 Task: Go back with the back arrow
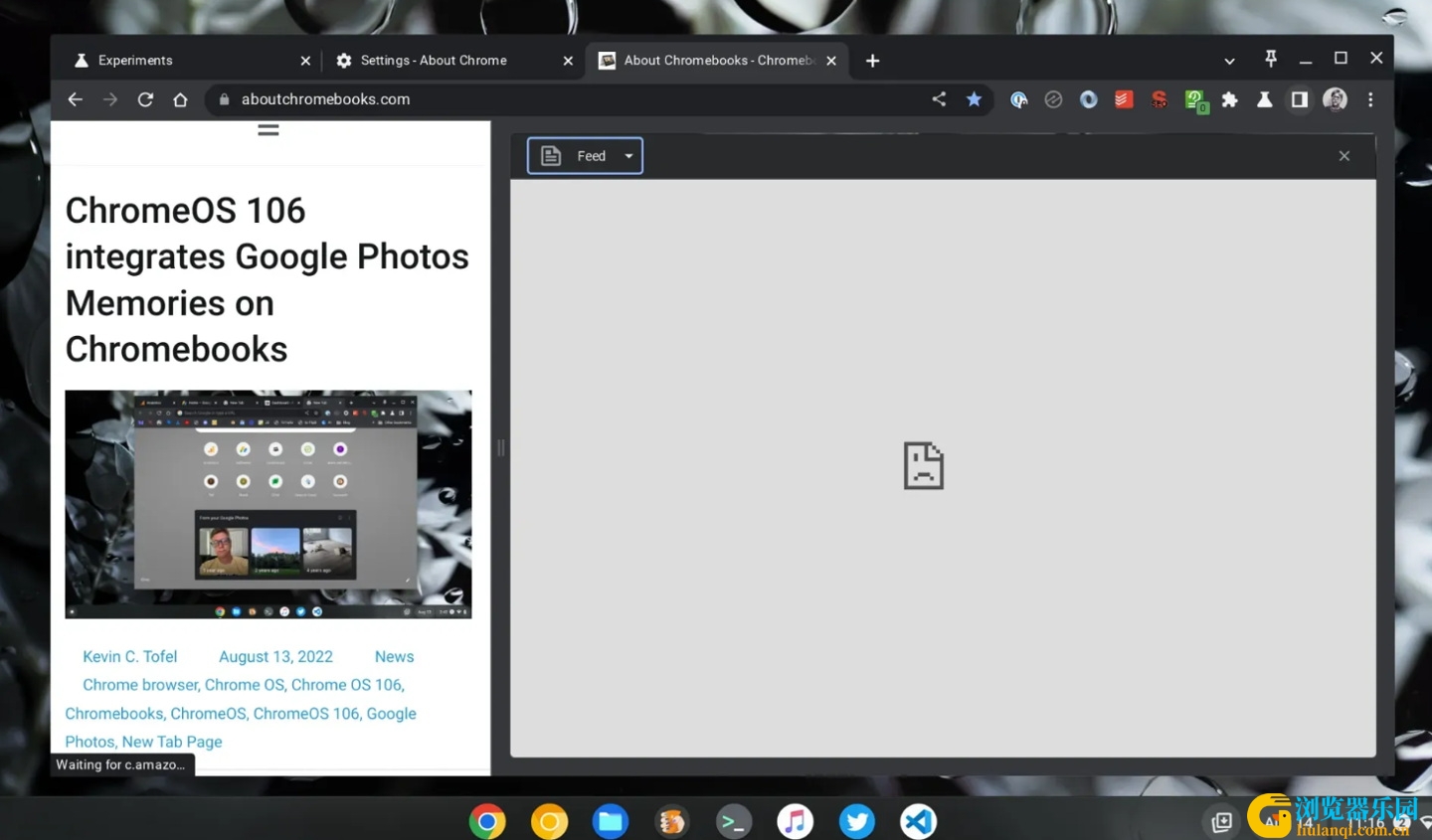click(x=76, y=99)
